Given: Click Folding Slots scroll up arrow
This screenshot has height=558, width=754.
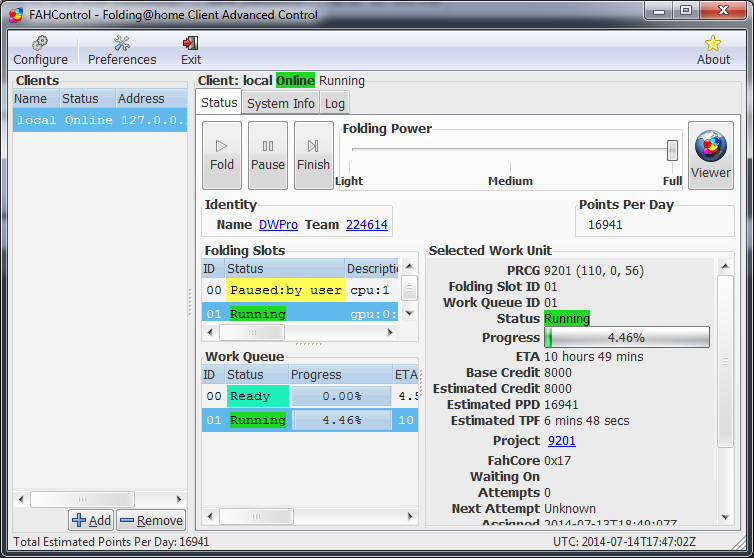Looking at the screenshot, I should (x=409, y=266).
